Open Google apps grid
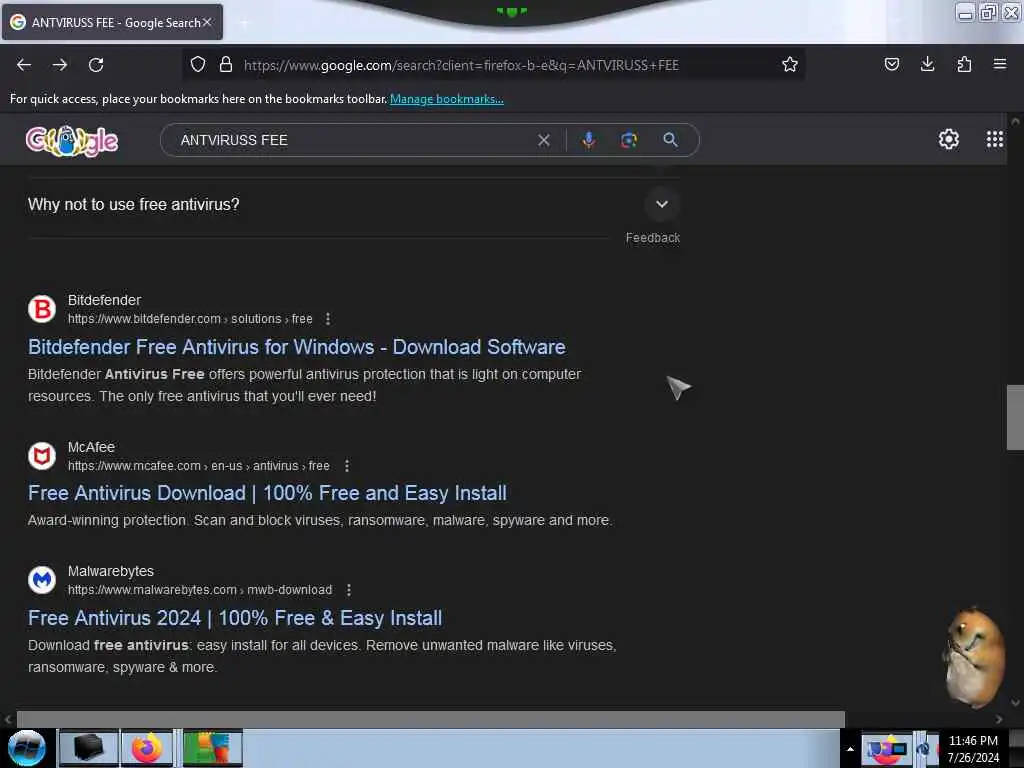This screenshot has height=768, width=1024. [x=994, y=139]
